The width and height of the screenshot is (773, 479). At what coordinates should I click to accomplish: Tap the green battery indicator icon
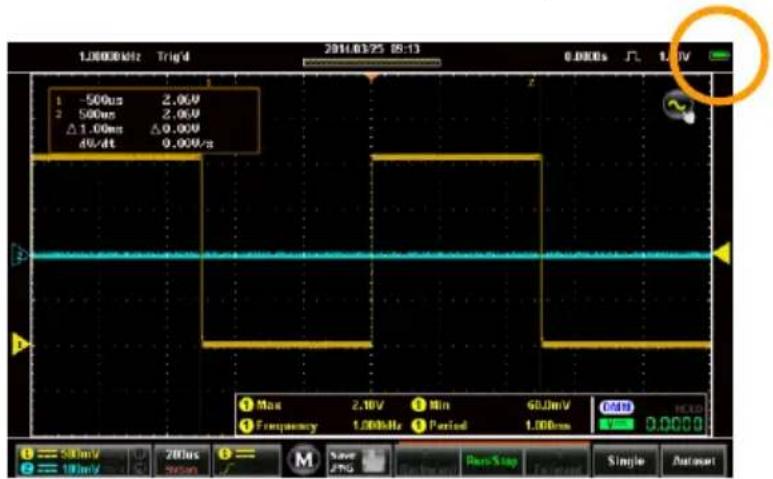tap(719, 56)
